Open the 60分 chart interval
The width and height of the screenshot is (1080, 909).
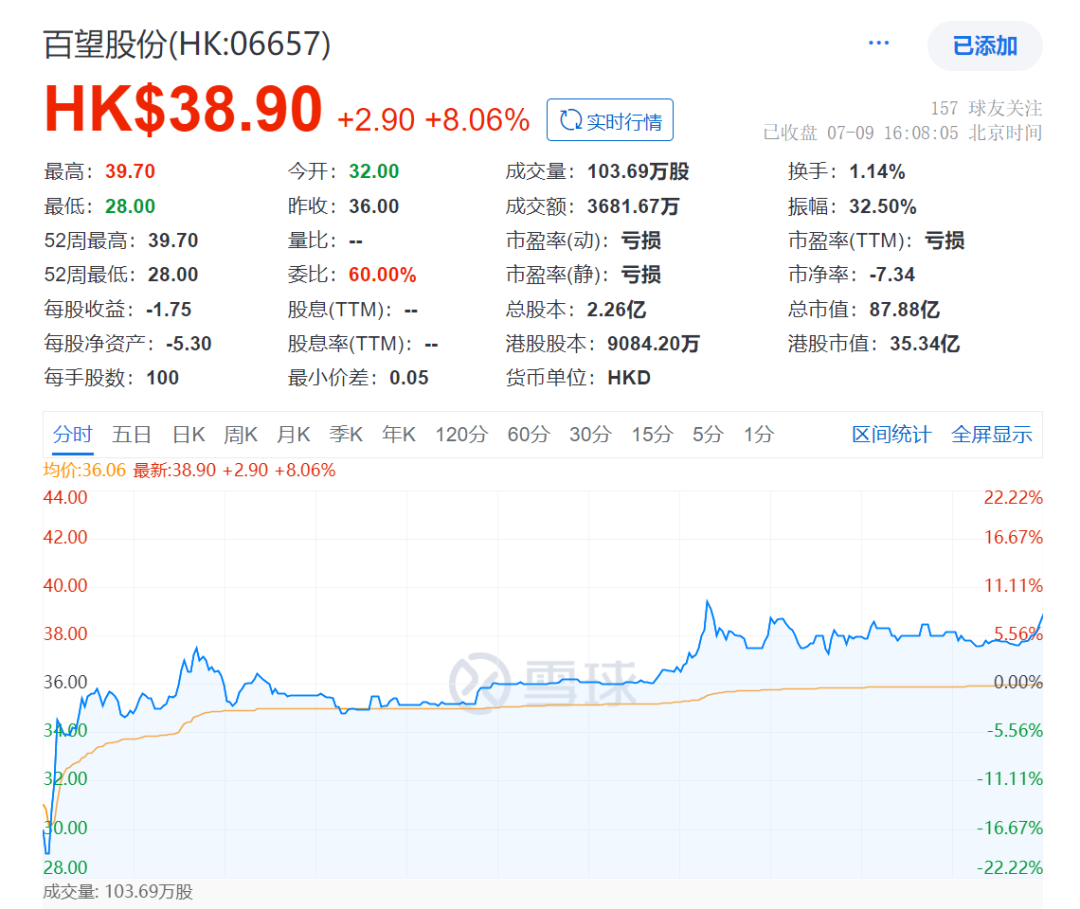[527, 434]
